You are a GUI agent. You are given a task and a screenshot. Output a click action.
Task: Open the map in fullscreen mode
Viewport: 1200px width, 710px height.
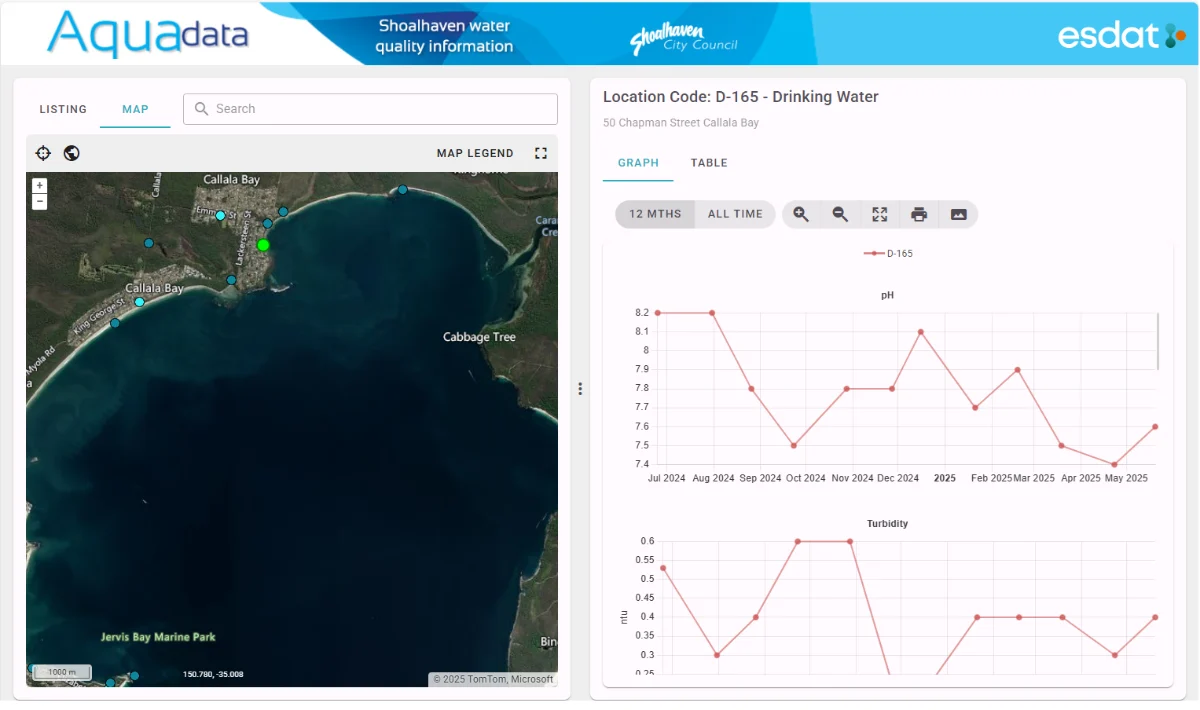(541, 153)
